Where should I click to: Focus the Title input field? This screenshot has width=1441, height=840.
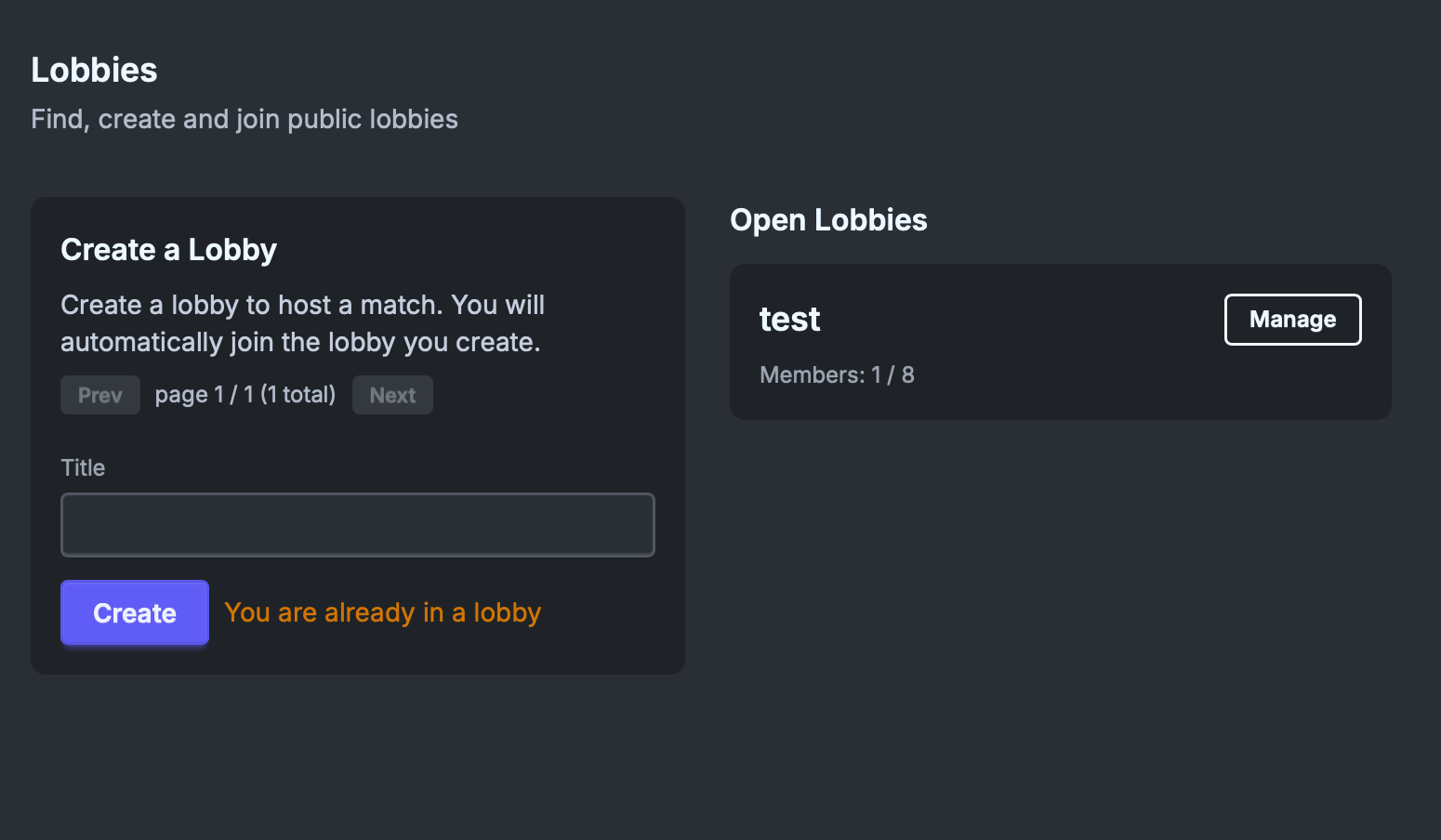click(x=358, y=525)
